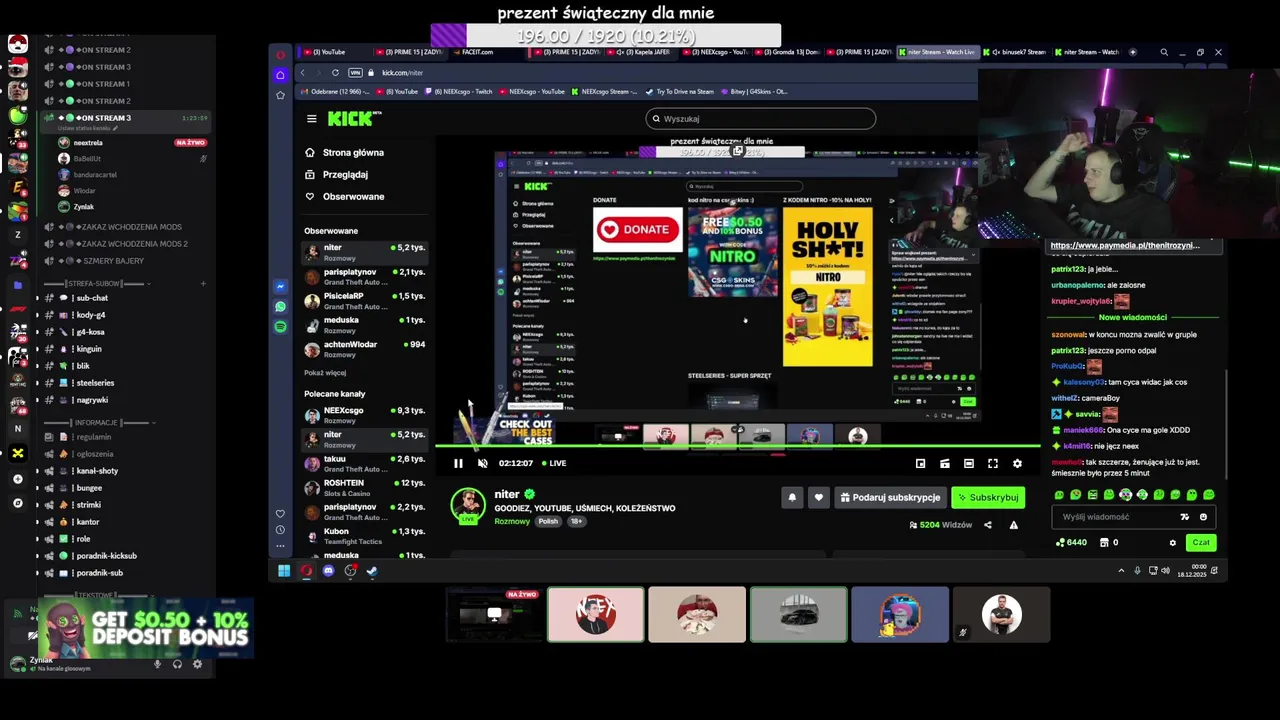Open Opera sidebar three-dots more menu
Viewport: 1280px width, 720px height.
coord(280,546)
